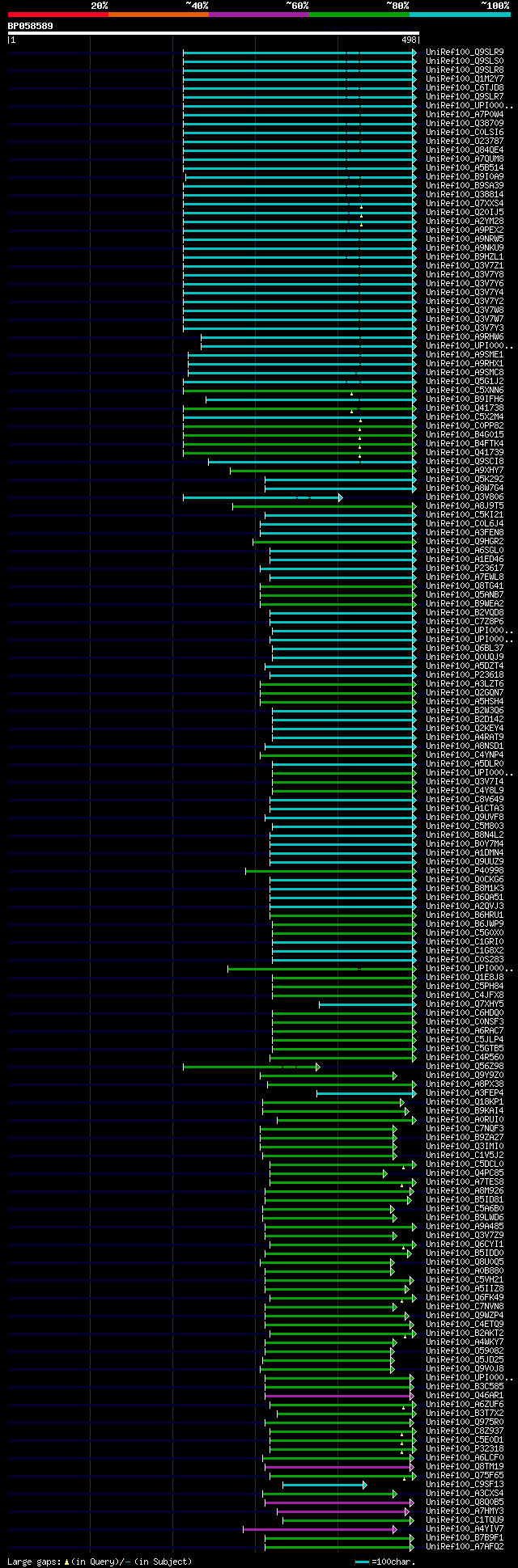Viewport: 518px width, 1568px height.
Task: Select hit label UniRef100_Q3V7Y3
Action: [465, 328]
